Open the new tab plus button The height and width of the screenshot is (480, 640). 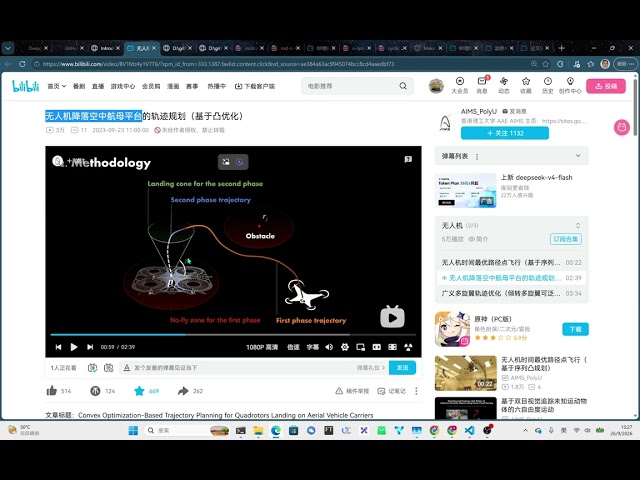561,48
